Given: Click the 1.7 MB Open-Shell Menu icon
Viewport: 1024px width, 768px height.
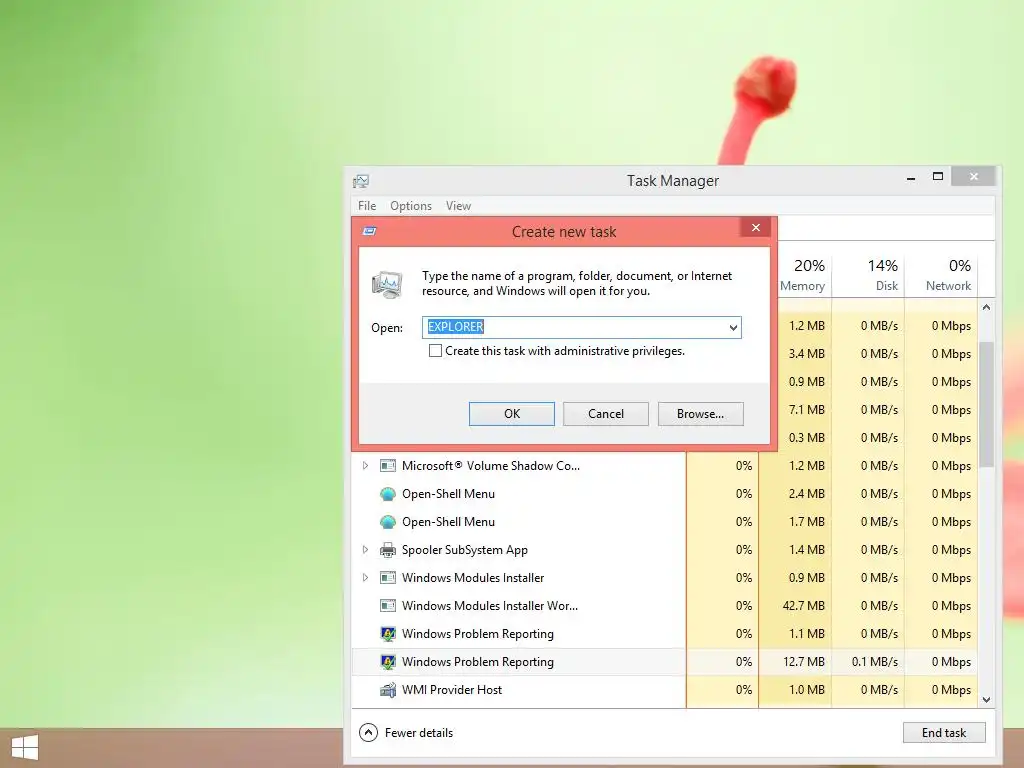Looking at the screenshot, I should point(388,522).
